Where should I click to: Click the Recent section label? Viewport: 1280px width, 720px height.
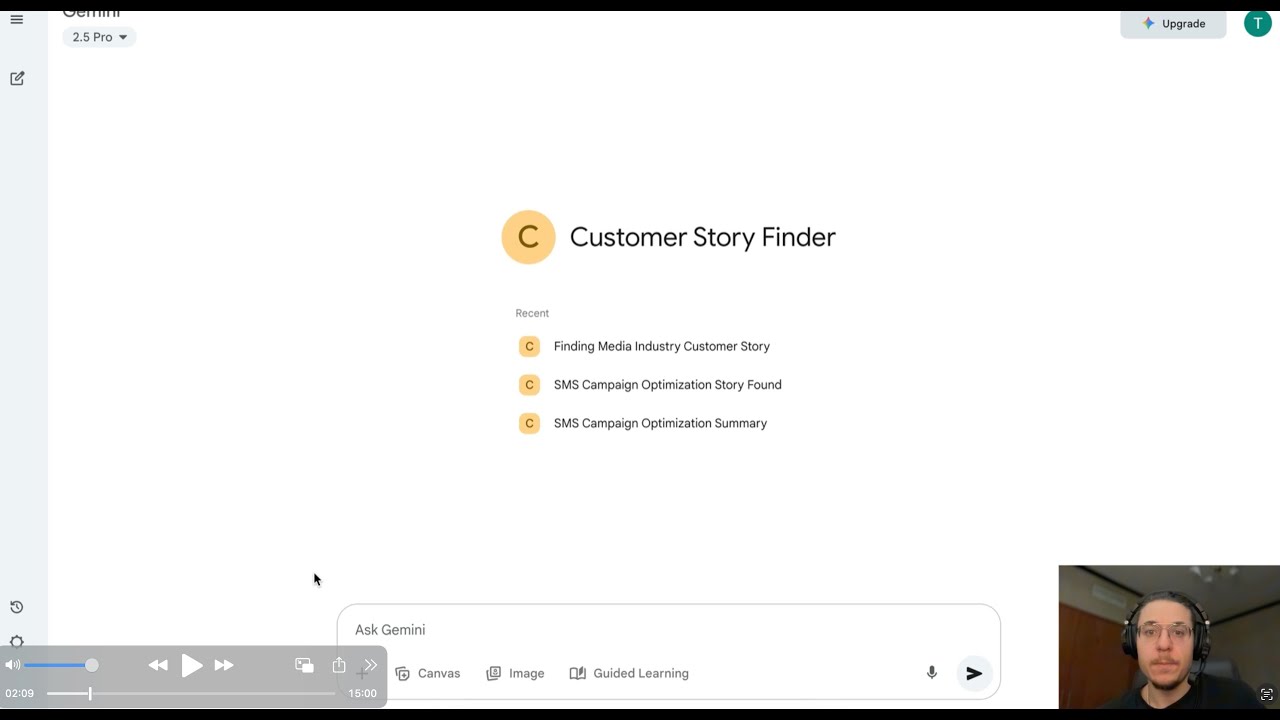(532, 313)
